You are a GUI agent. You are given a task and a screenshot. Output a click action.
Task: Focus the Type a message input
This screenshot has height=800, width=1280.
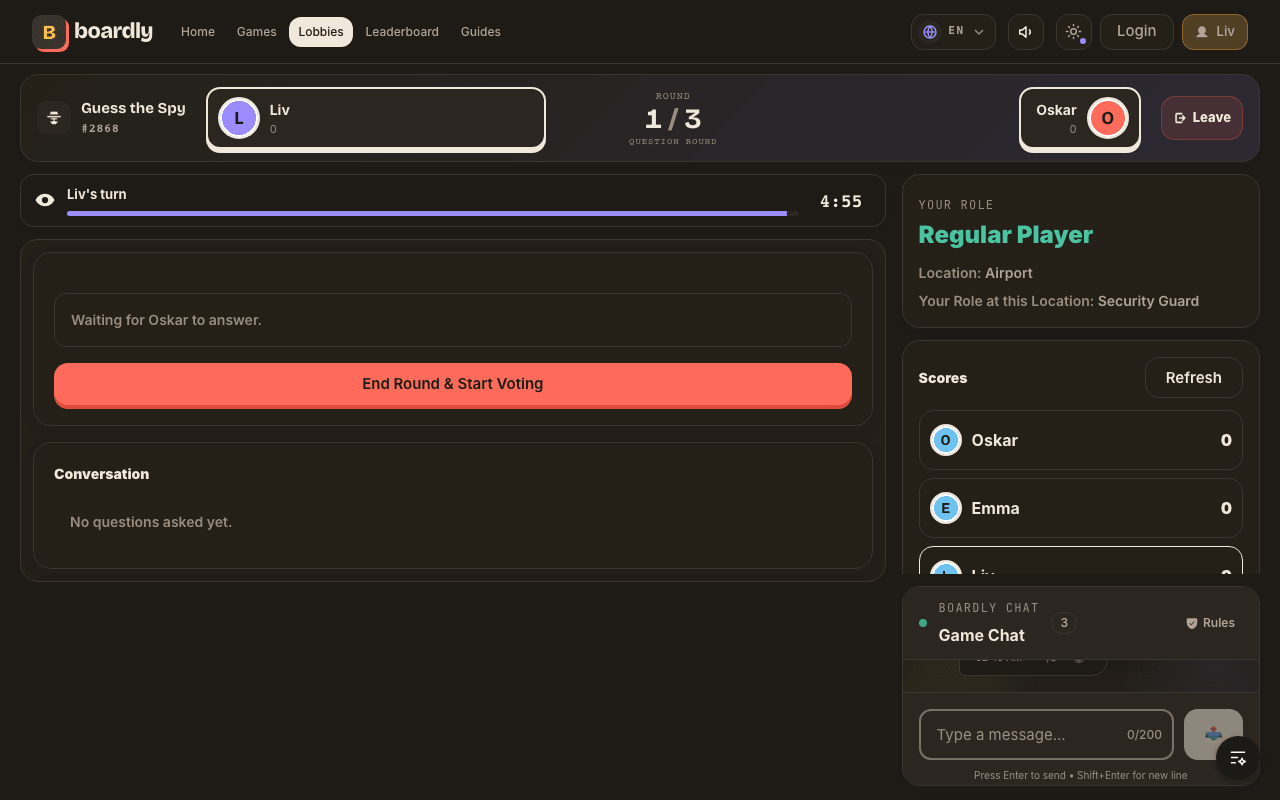pos(1046,735)
